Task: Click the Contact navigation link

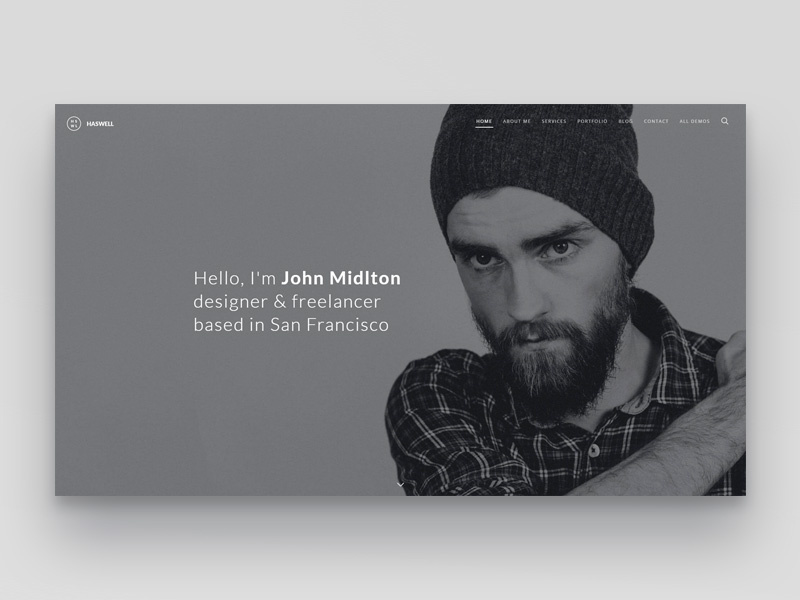Action: click(656, 121)
